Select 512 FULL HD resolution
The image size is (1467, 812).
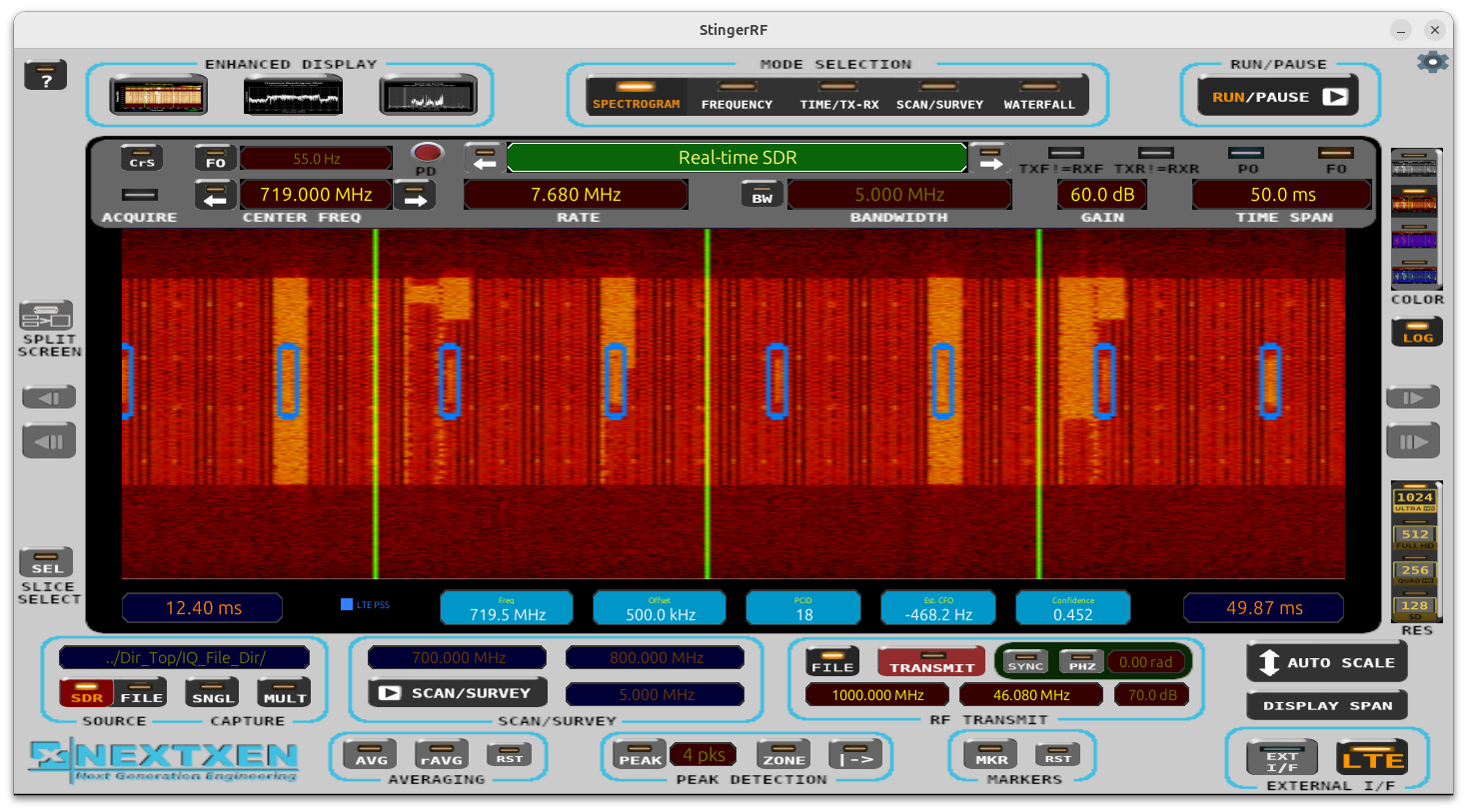point(1415,536)
